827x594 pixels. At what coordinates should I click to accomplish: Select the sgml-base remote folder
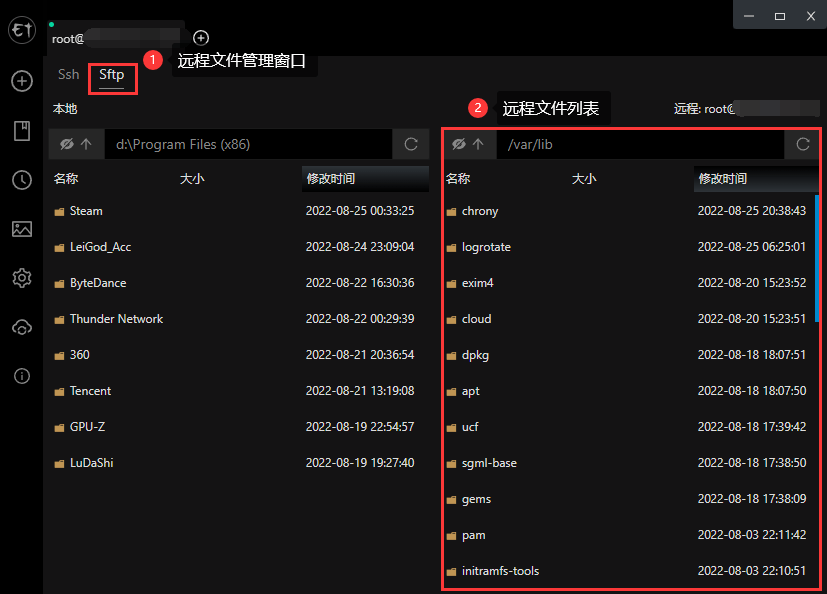629,463
